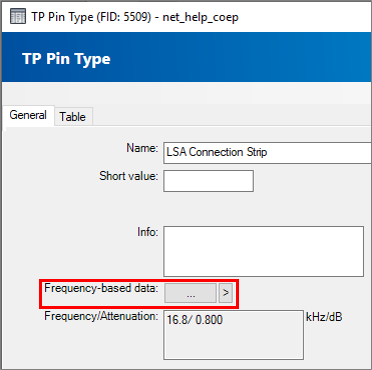Click the Frequency-based data label

coord(101,288)
